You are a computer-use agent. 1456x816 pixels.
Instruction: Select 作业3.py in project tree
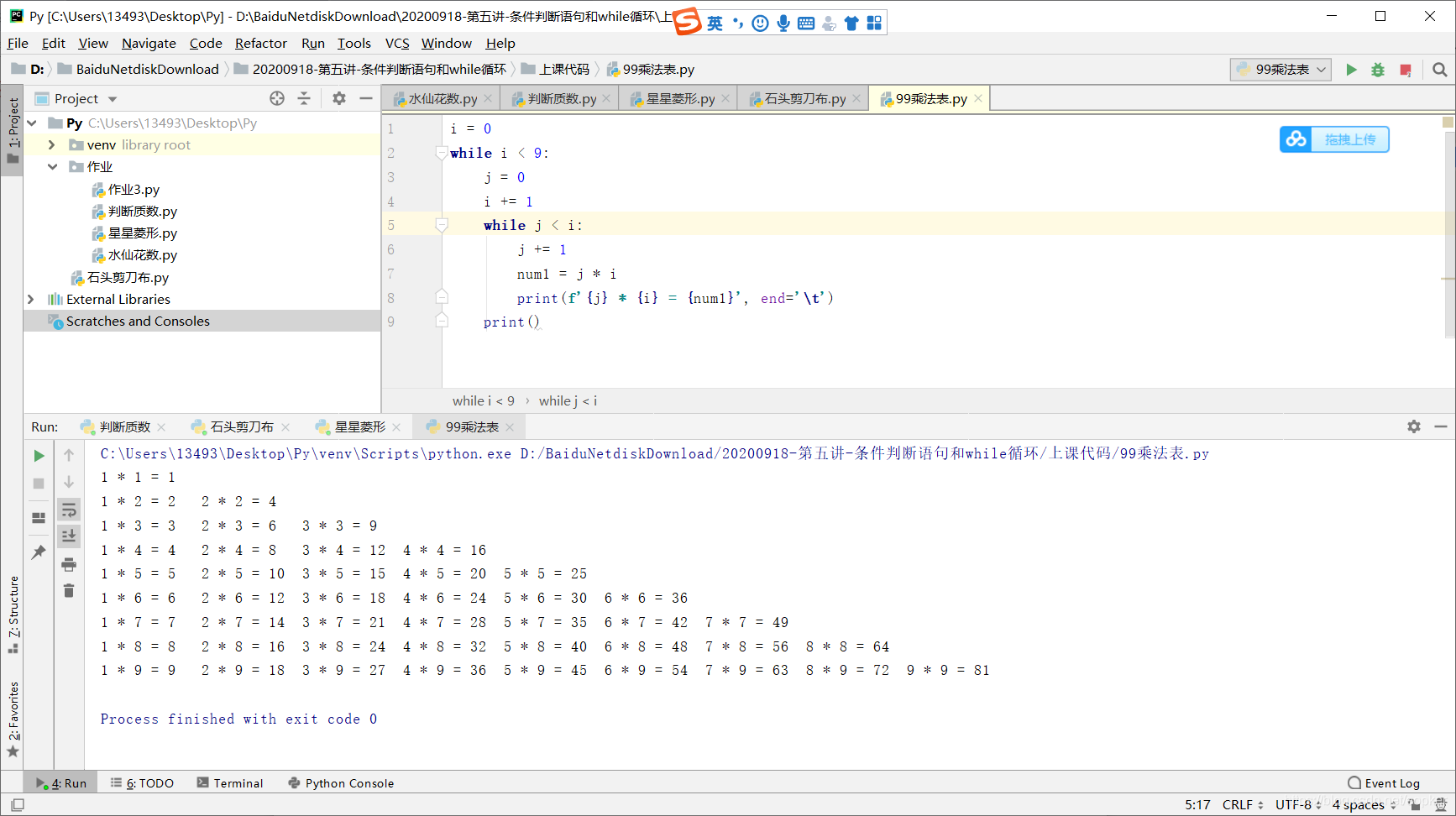coord(134,189)
